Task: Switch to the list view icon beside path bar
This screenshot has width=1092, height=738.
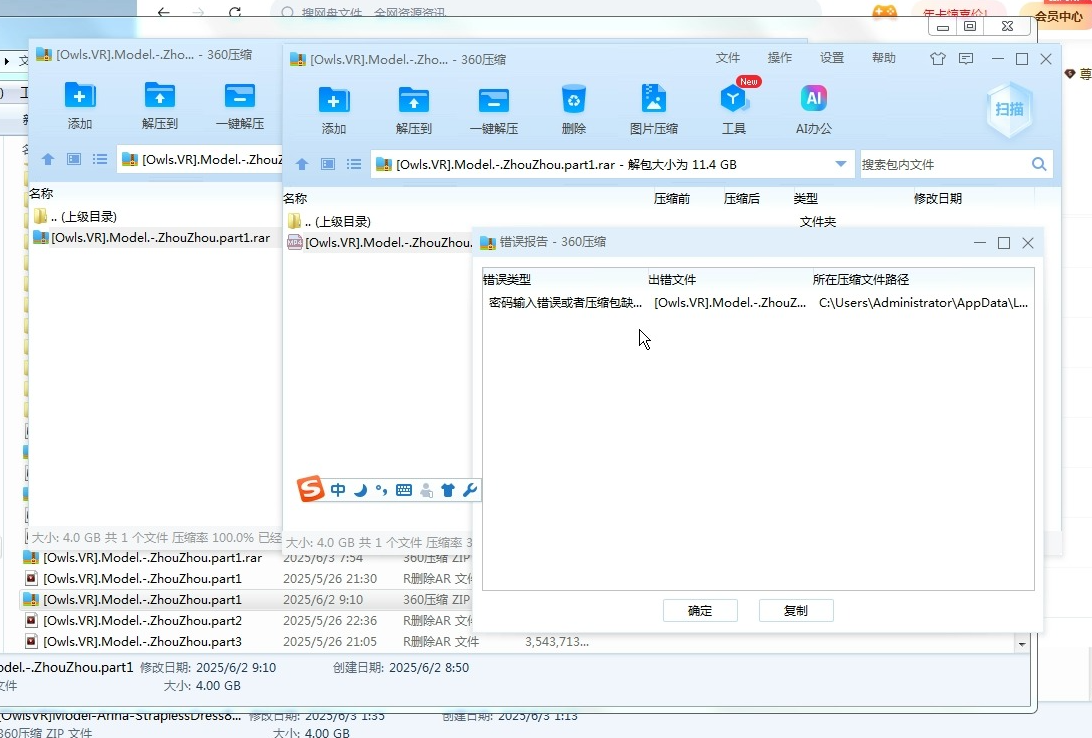Action: pyautogui.click(x=354, y=164)
